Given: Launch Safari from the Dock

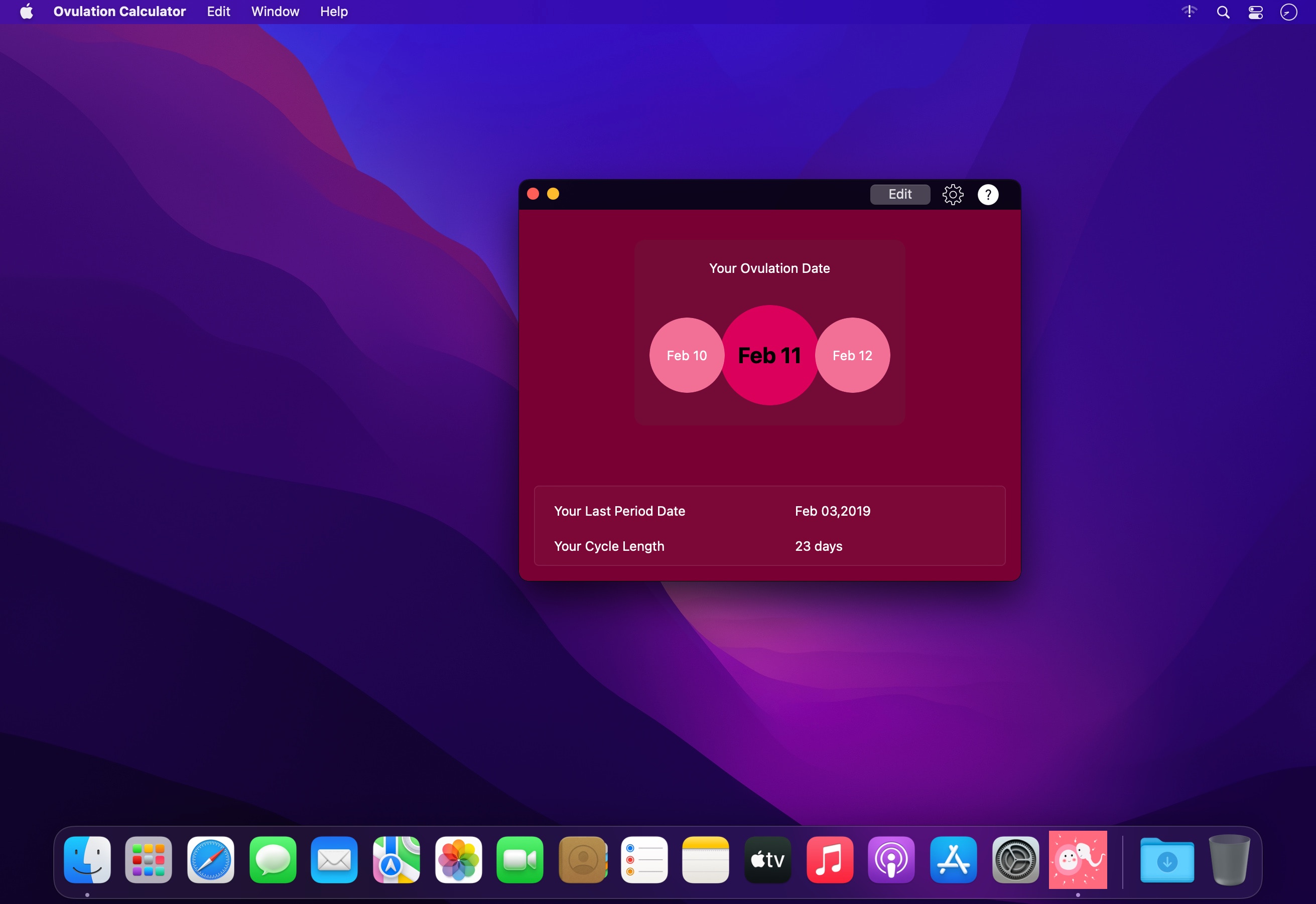Looking at the screenshot, I should click(210, 859).
